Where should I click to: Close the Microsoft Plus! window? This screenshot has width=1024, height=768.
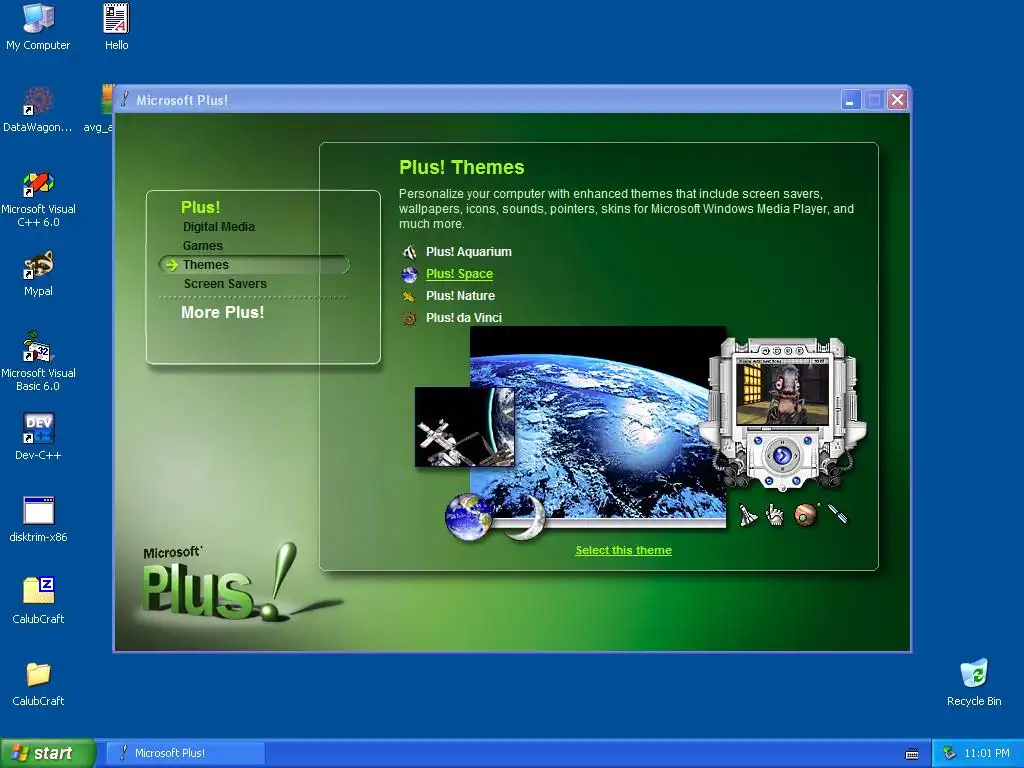coord(897,100)
